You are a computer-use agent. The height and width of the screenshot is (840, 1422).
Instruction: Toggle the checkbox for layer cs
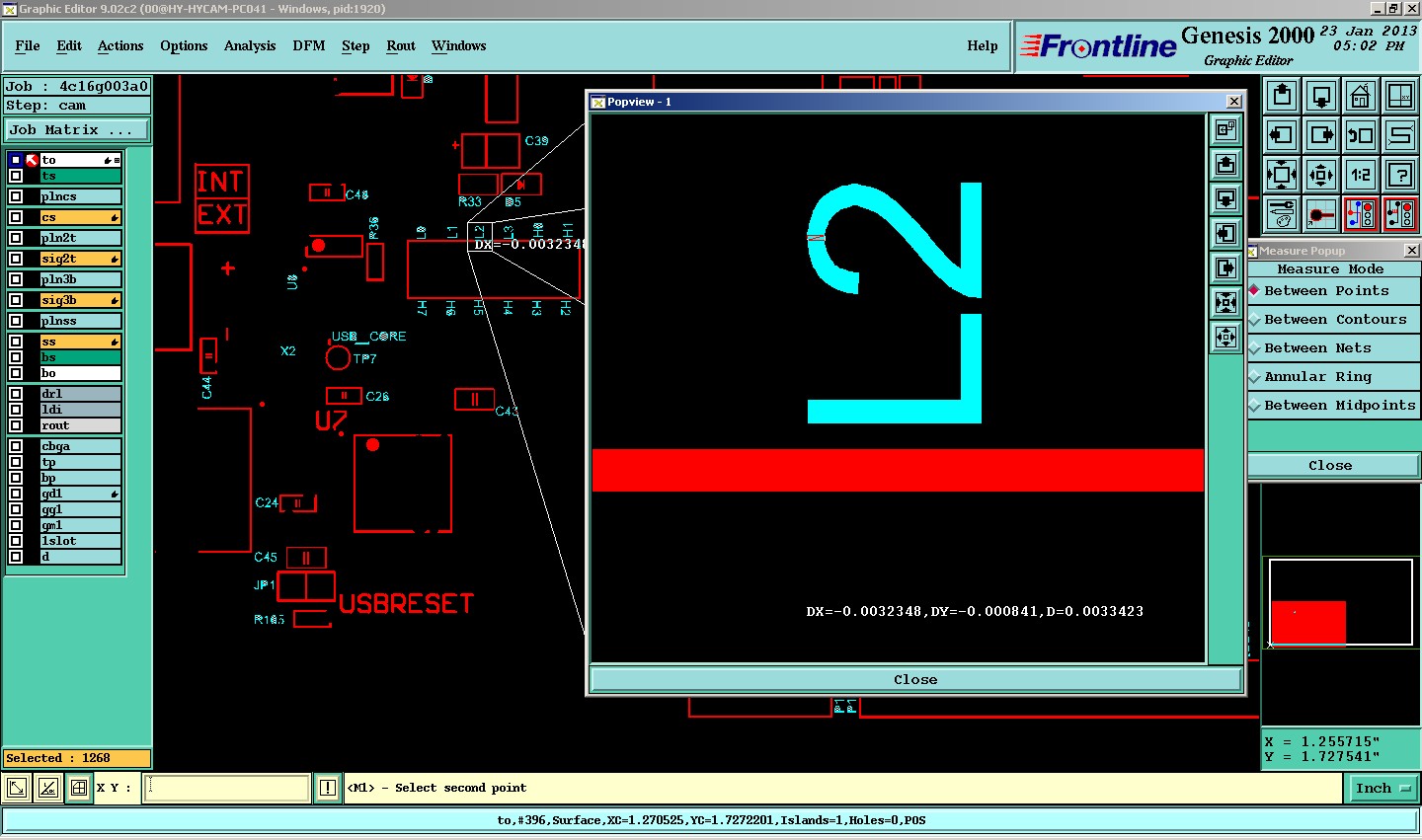(16, 217)
